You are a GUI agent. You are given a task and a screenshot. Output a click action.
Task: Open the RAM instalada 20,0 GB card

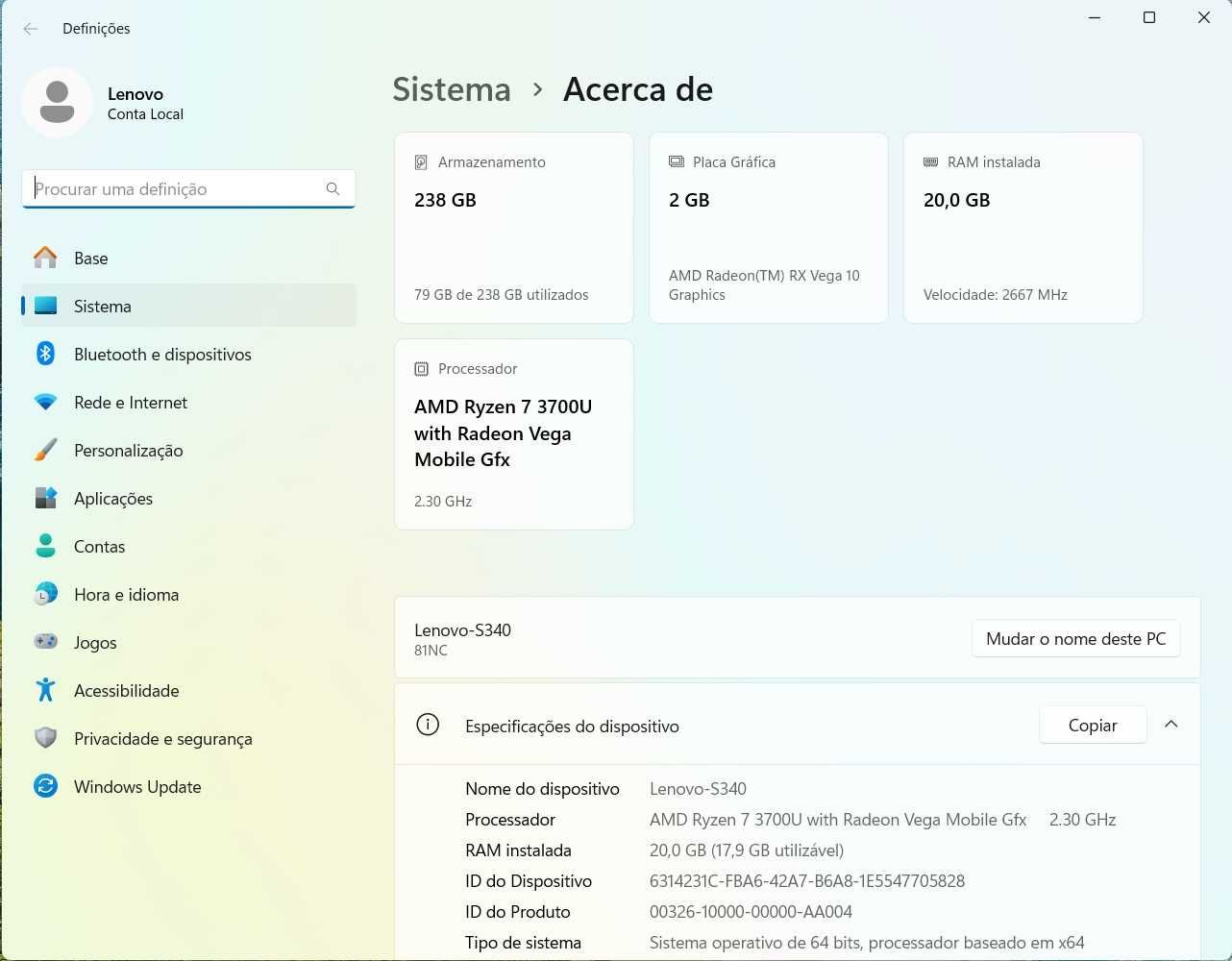pyautogui.click(x=1023, y=228)
